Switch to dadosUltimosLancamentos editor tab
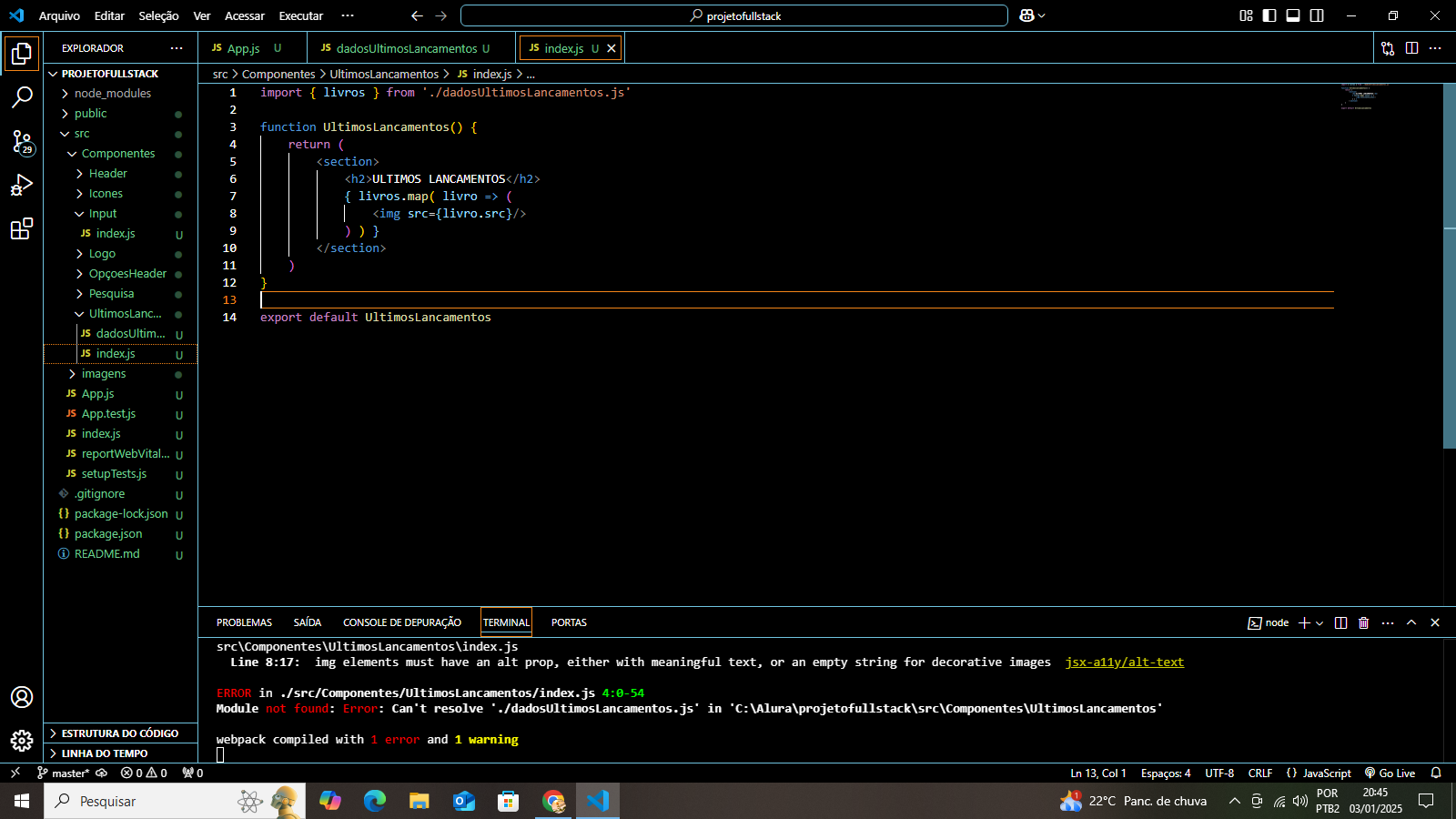 [411, 48]
